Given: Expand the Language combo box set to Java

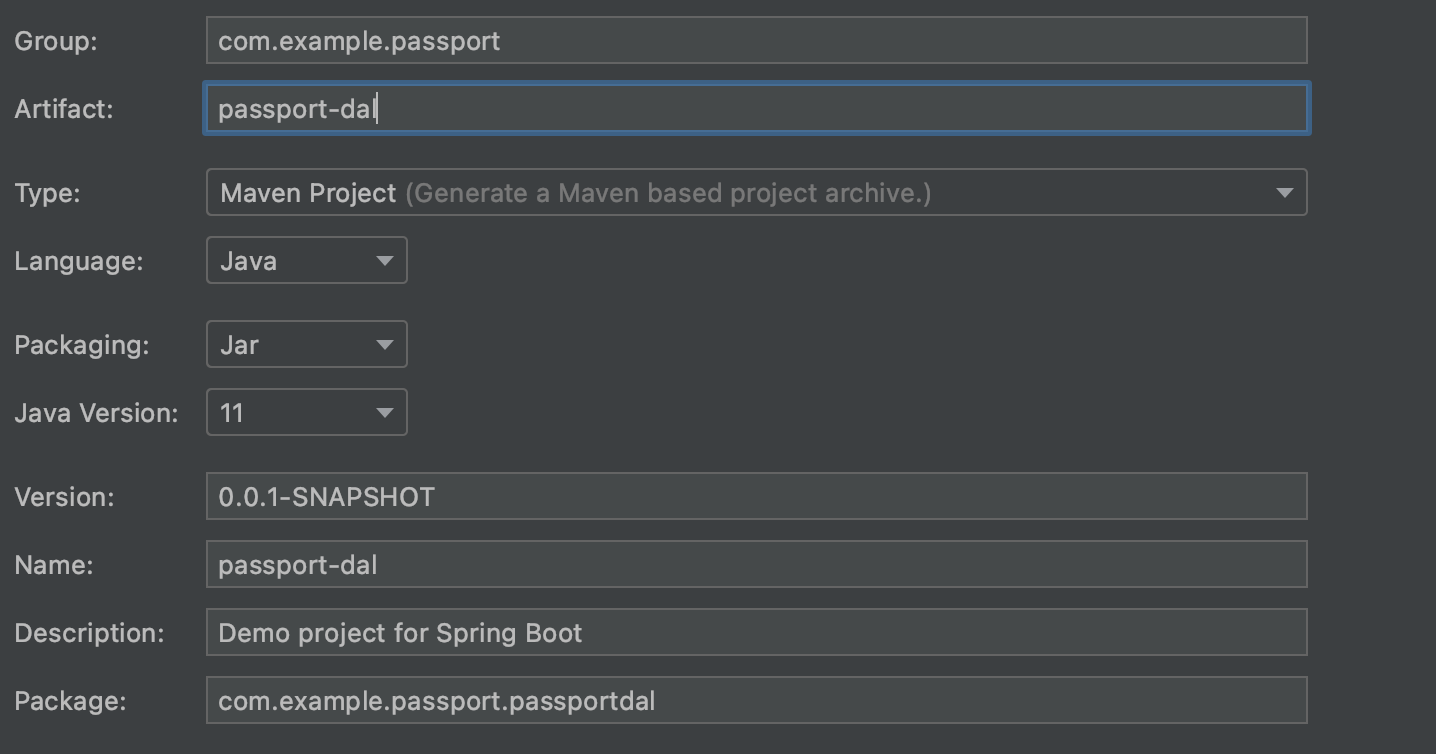Looking at the screenshot, I should [x=306, y=261].
